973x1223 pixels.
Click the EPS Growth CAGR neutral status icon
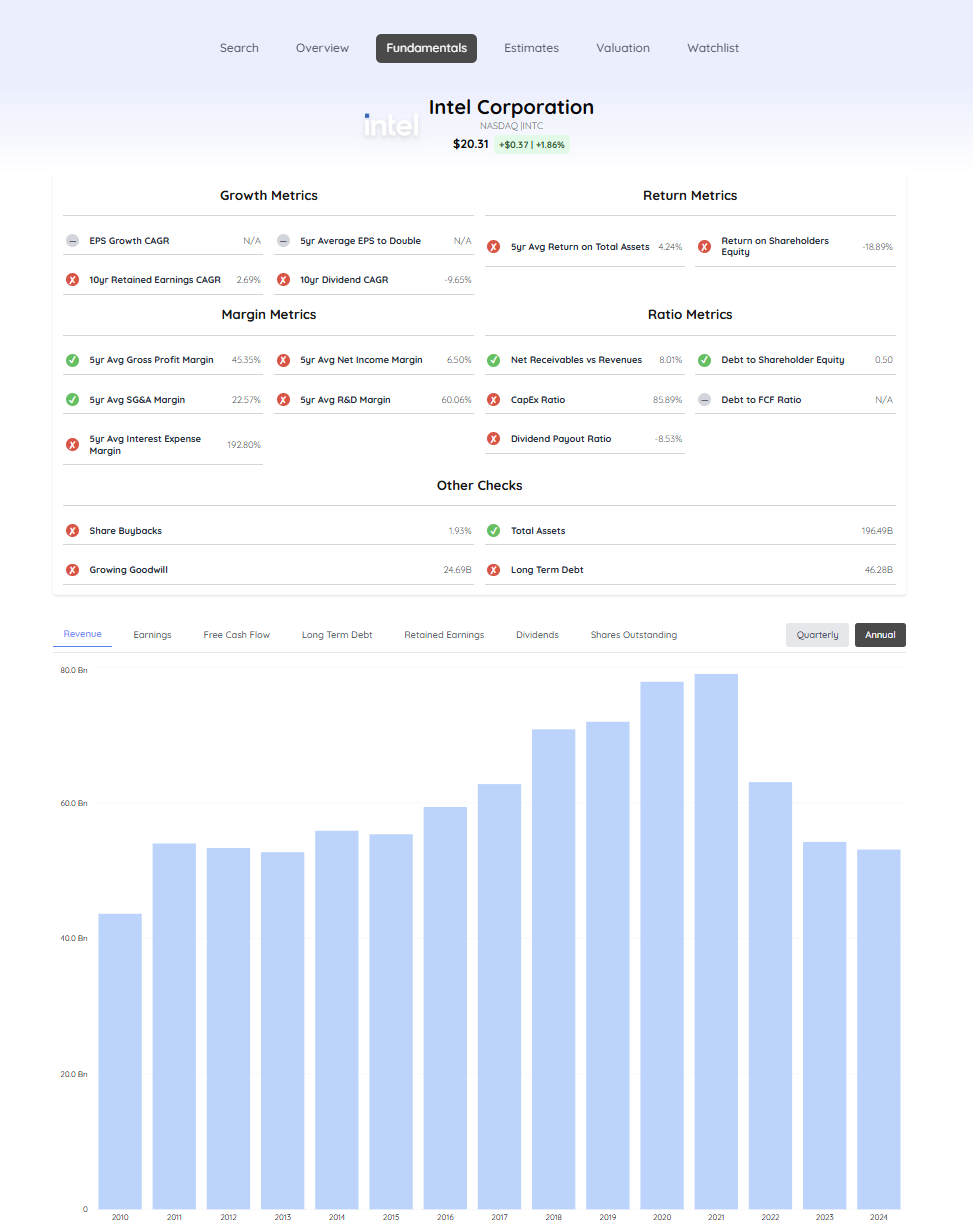click(x=72, y=241)
